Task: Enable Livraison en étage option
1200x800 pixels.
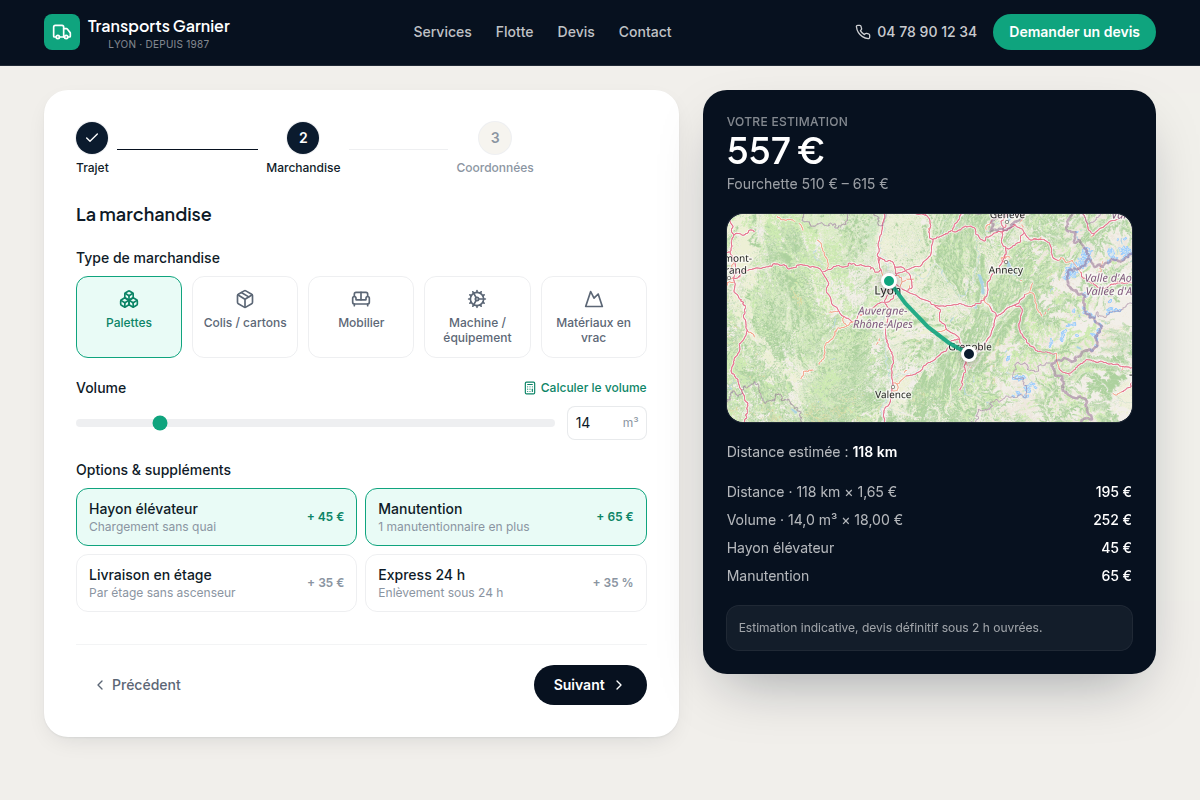Action: (x=216, y=583)
